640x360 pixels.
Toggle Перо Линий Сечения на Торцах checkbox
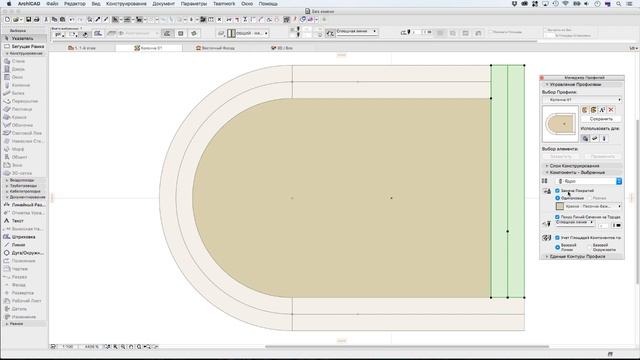coord(557,217)
